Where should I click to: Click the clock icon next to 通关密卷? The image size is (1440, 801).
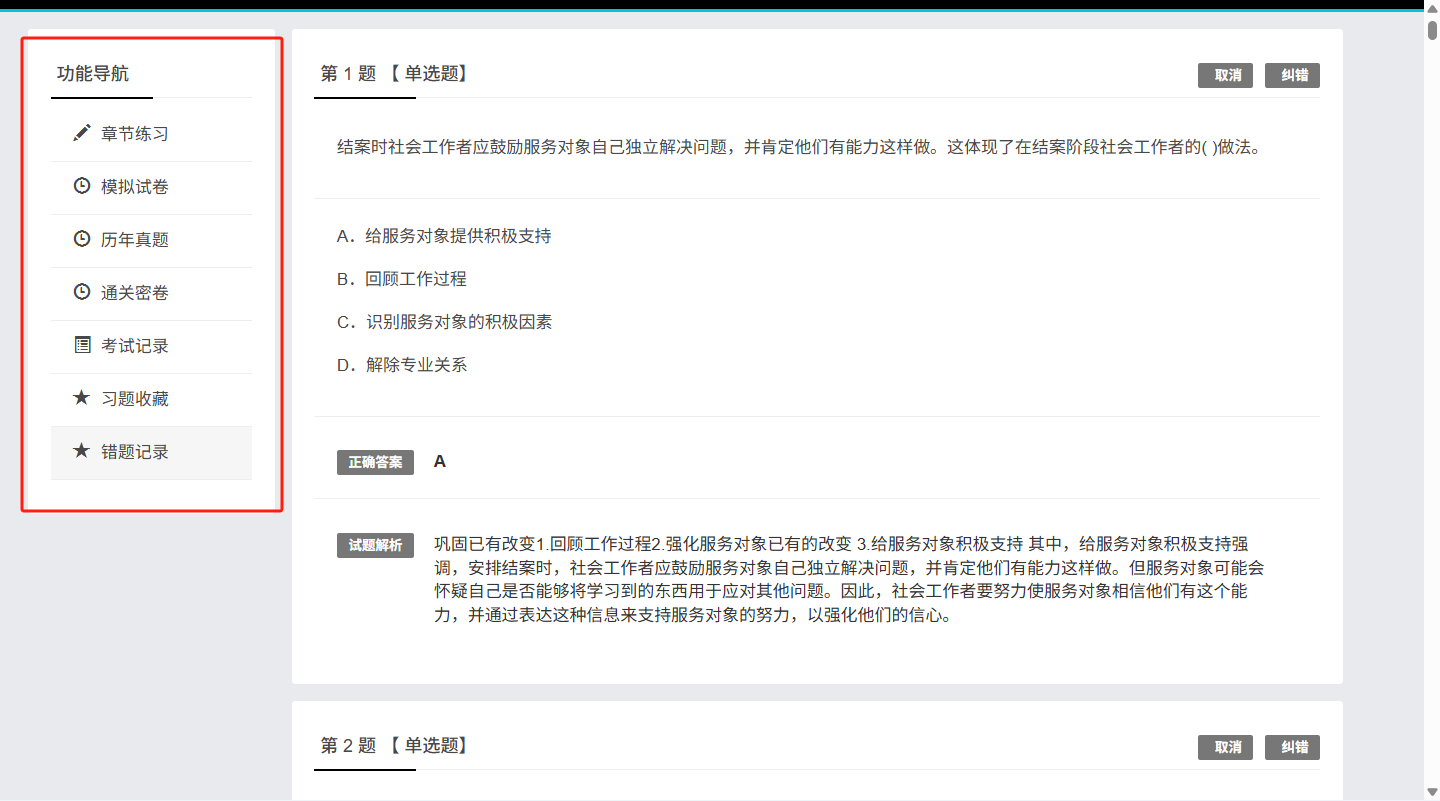click(82, 292)
